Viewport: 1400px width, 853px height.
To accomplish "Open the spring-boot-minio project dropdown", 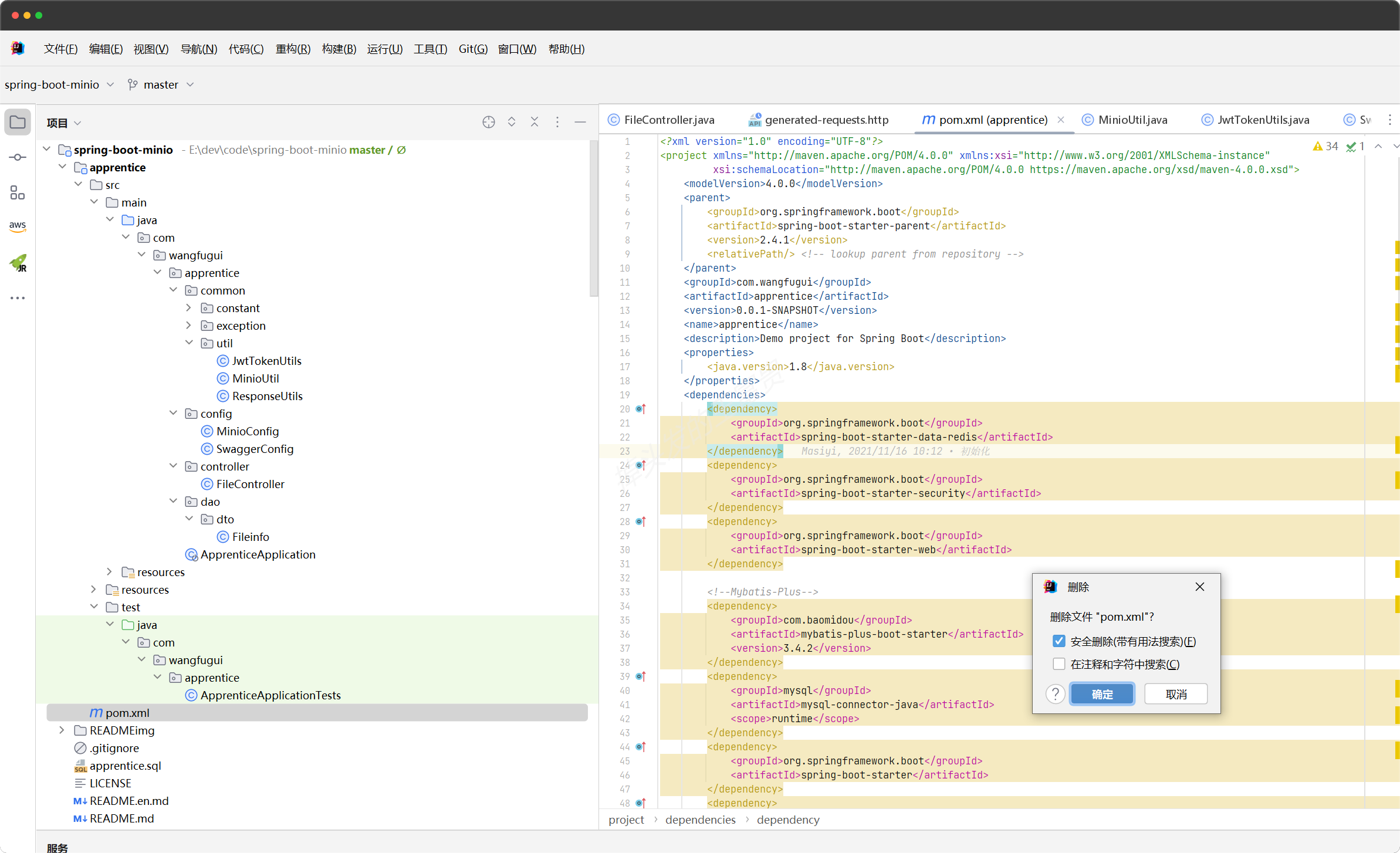I will click(59, 84).
